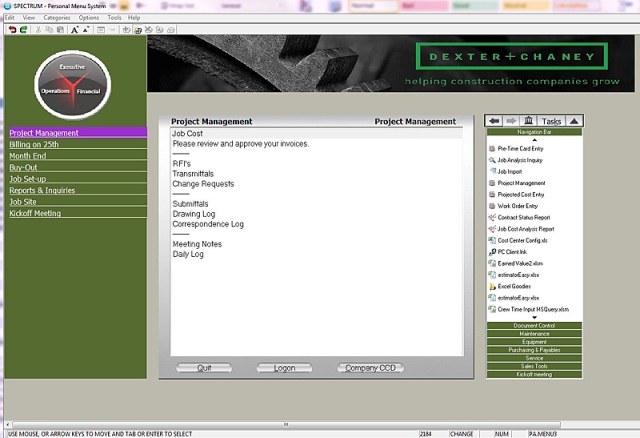Expand the Kickoff meeting section bar
The height and width of the screenshot is (438, 640).
(534, 374)
